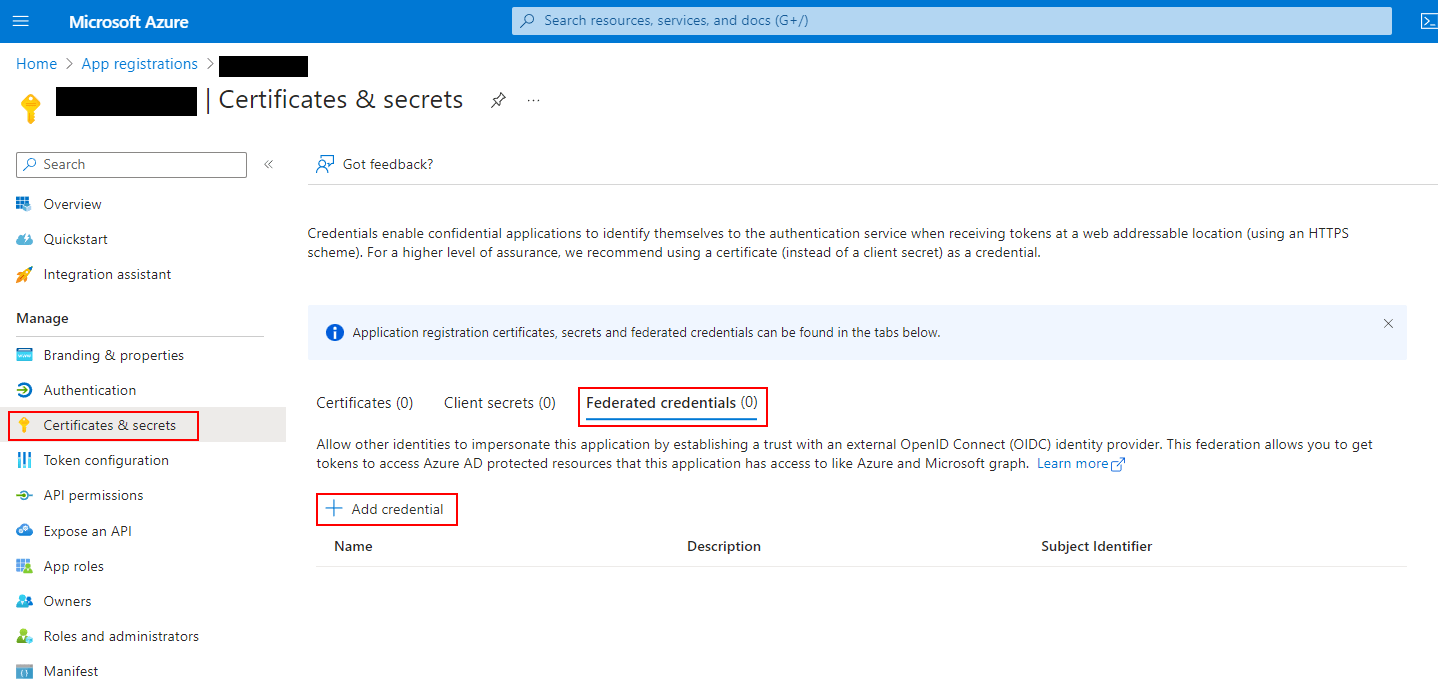Click the Got feedback? link text
Image resolution: width=1438 pixels, height=692 pixels.
pos(388,164)
